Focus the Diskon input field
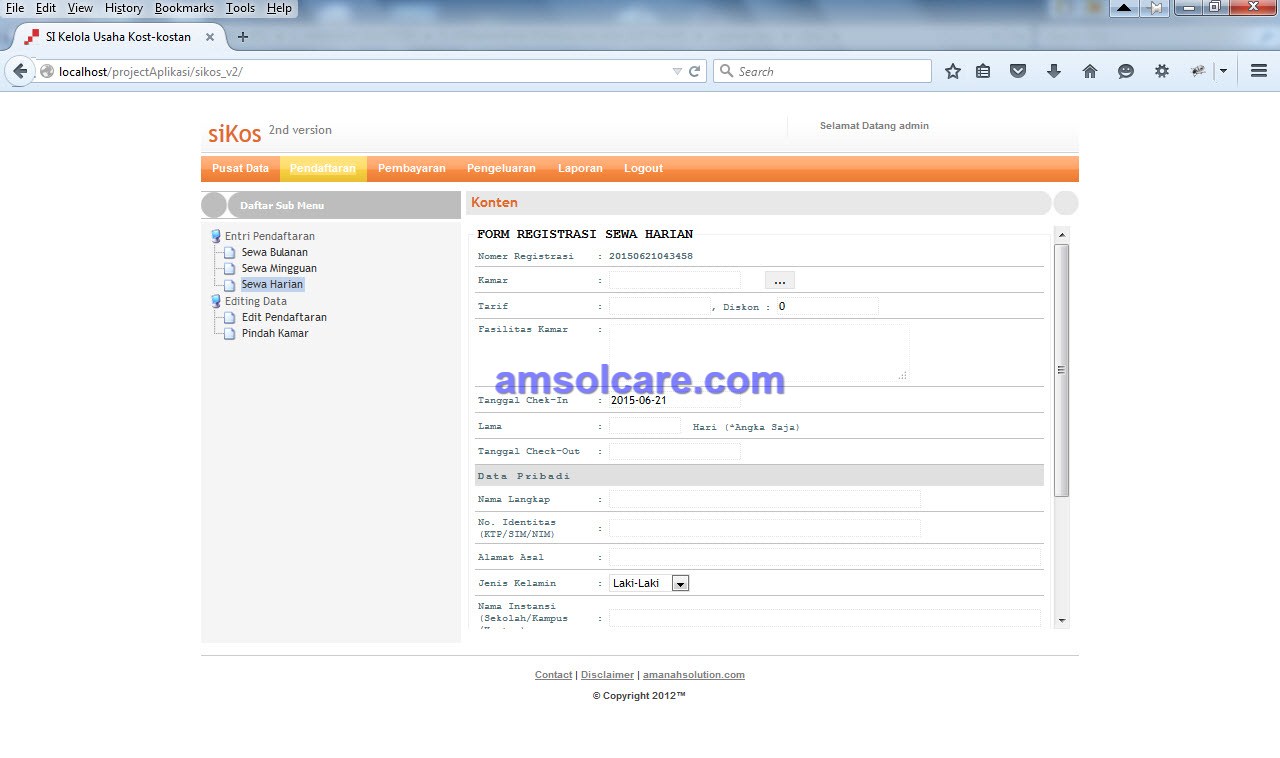Image resolution: width=1280 pixels, height=758 pixels. [x=827, y=306]
